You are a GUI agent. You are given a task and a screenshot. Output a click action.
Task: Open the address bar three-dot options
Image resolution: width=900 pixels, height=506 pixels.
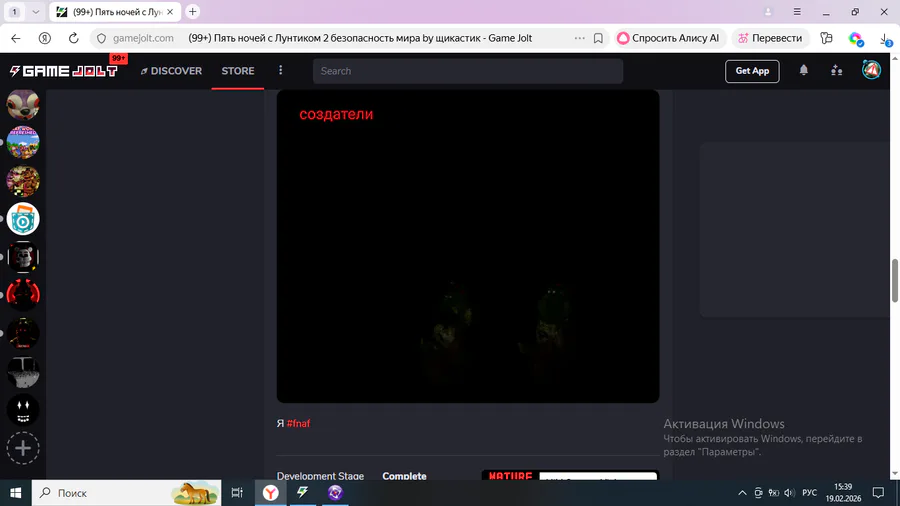[x=580, y=38]
